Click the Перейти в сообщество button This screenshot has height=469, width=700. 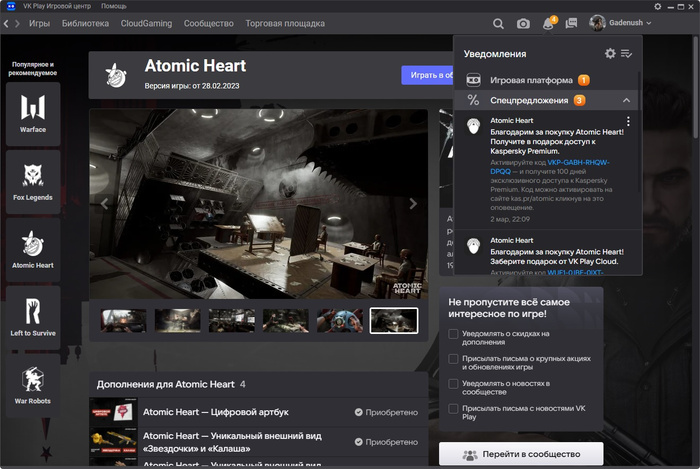(520, 455)
